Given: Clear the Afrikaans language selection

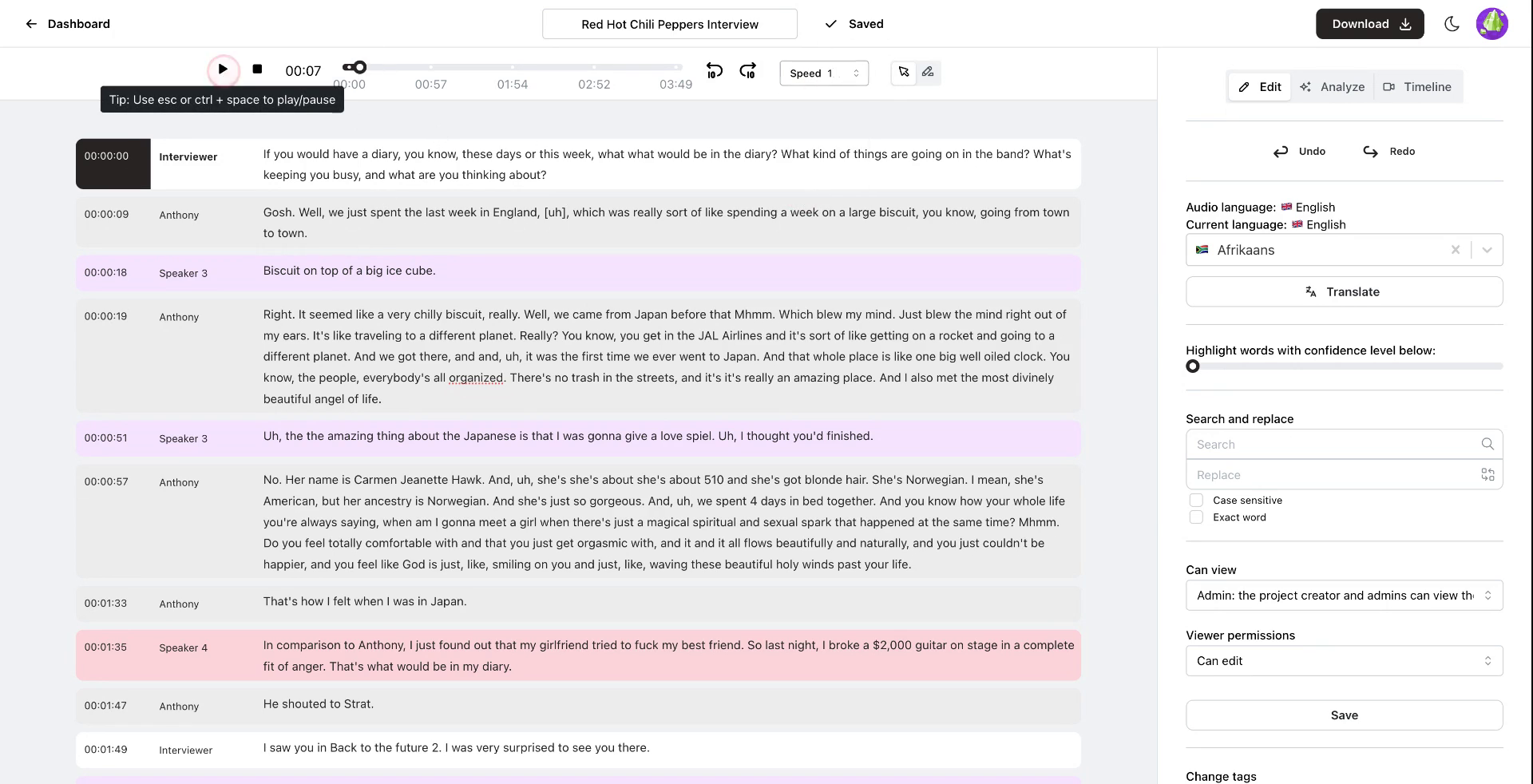Looking at the screenshot, I should pyautogui.click(x=1455, y=250).
